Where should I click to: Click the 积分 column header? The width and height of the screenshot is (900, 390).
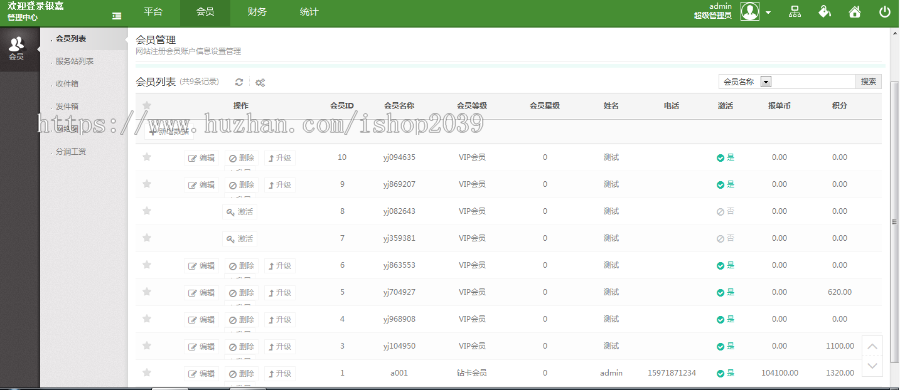tap(839, 106)
